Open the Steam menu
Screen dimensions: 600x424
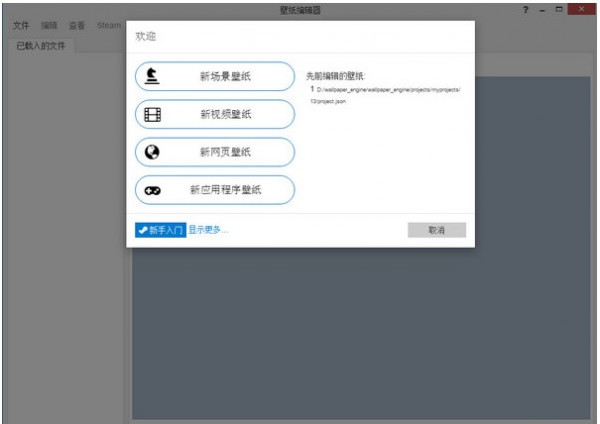[108, 25]
